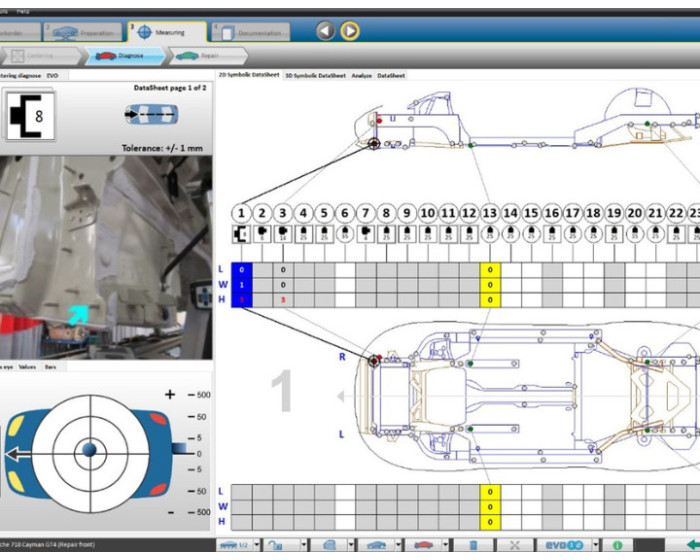Click the red car toolbar icon

pyautogui.click(x=423, y=545)
